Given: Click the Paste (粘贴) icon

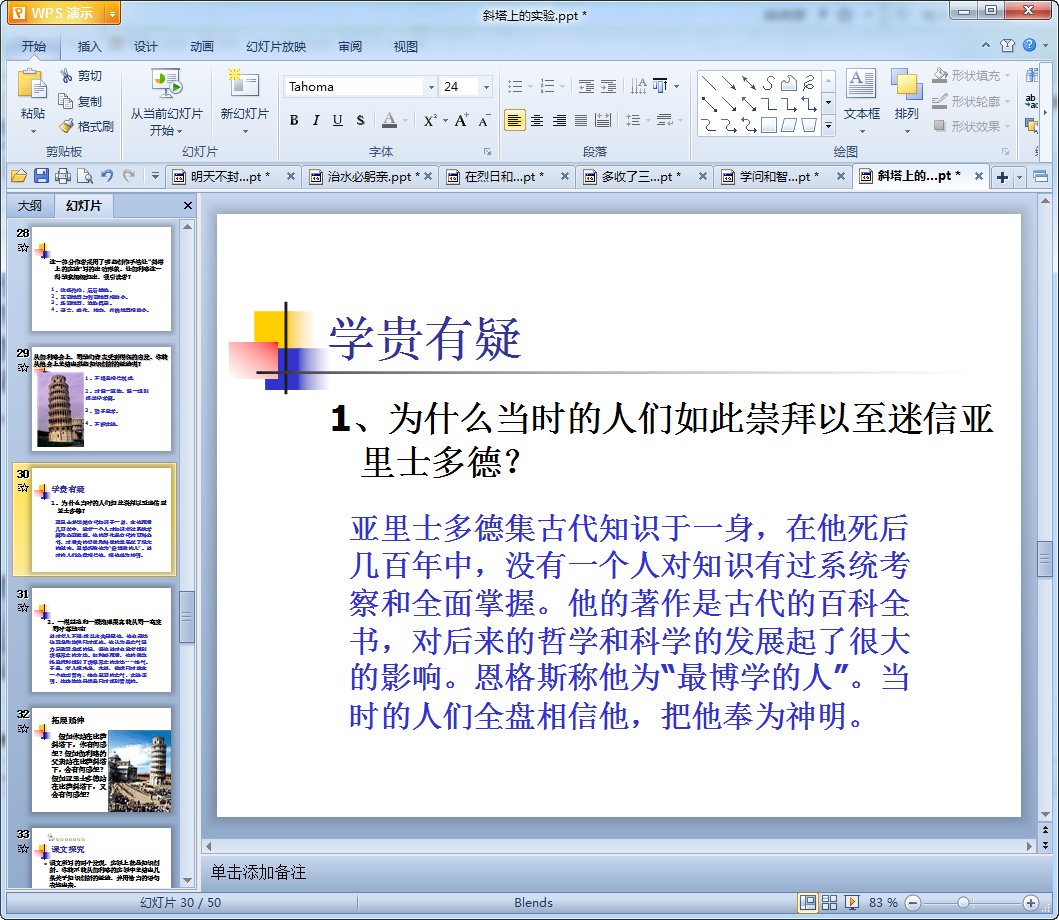Looking at the screenshot, I should click(x=32, y=86).
